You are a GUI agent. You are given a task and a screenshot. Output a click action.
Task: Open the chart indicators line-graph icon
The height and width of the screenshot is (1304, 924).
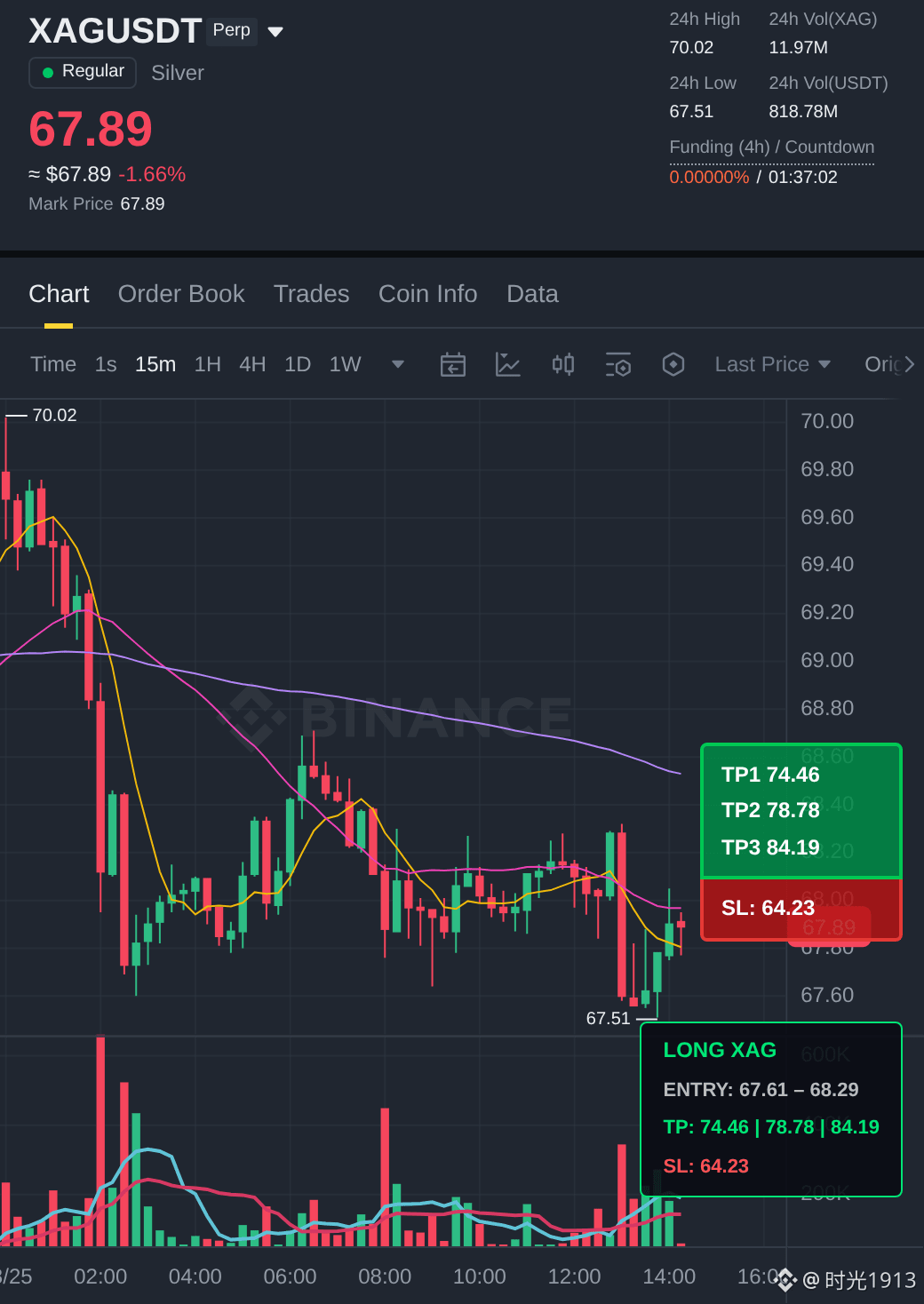pyautogui.click(x=507, y=364)
